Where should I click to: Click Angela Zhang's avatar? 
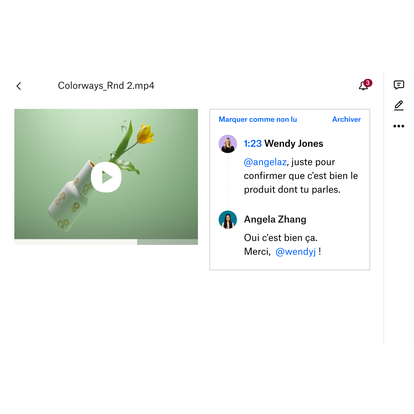(228, 219)
